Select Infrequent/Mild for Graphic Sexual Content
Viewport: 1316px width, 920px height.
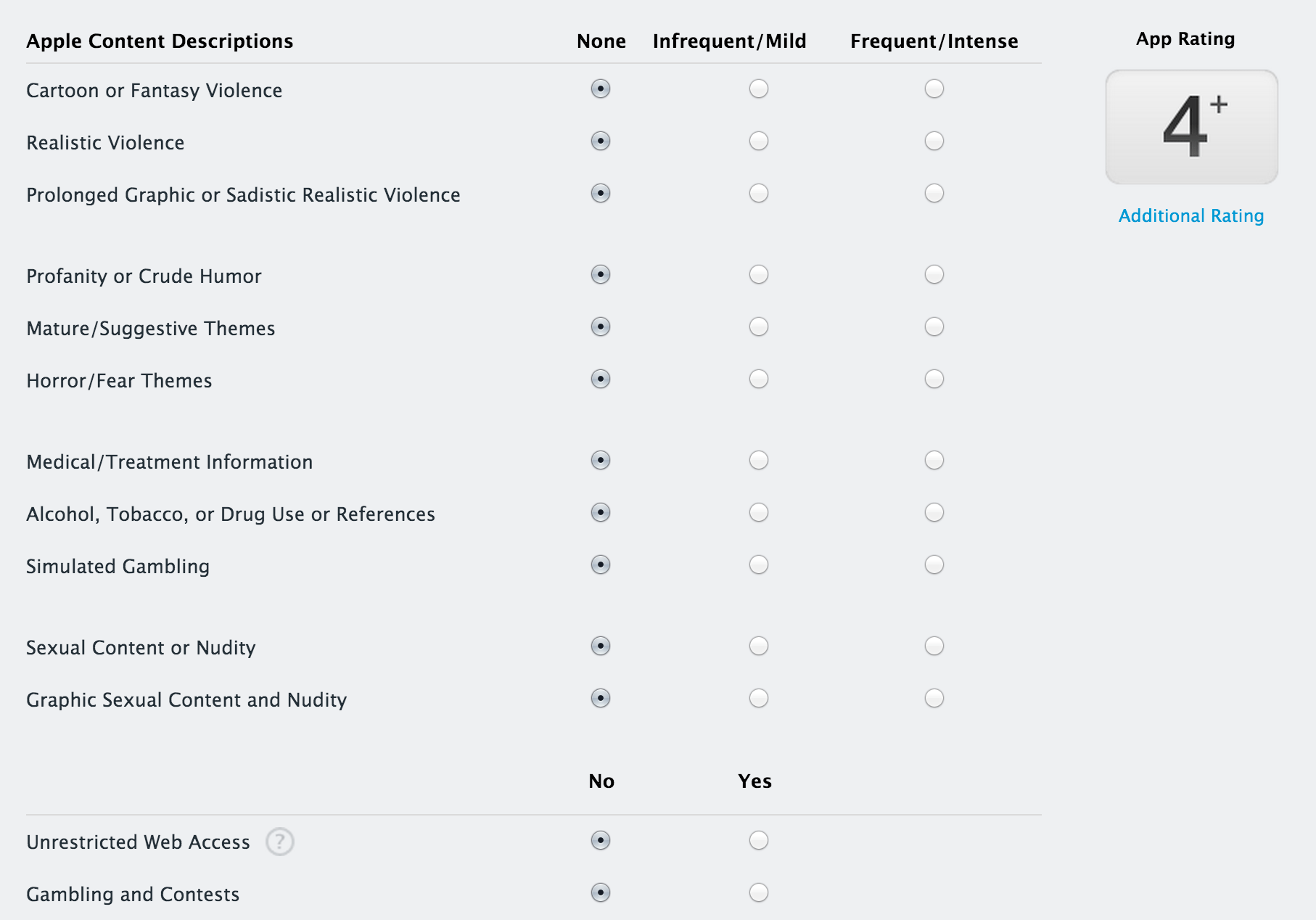coord(758,698)
